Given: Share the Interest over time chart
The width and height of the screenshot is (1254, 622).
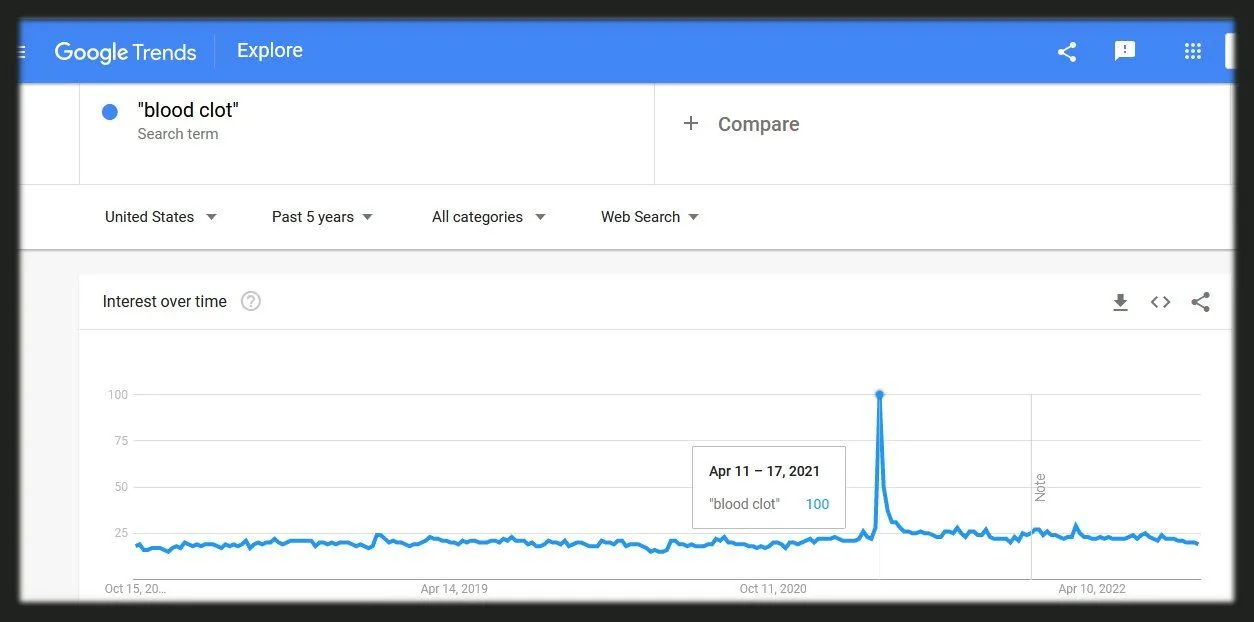Looking at the screenshot, I should (1201, 302).
